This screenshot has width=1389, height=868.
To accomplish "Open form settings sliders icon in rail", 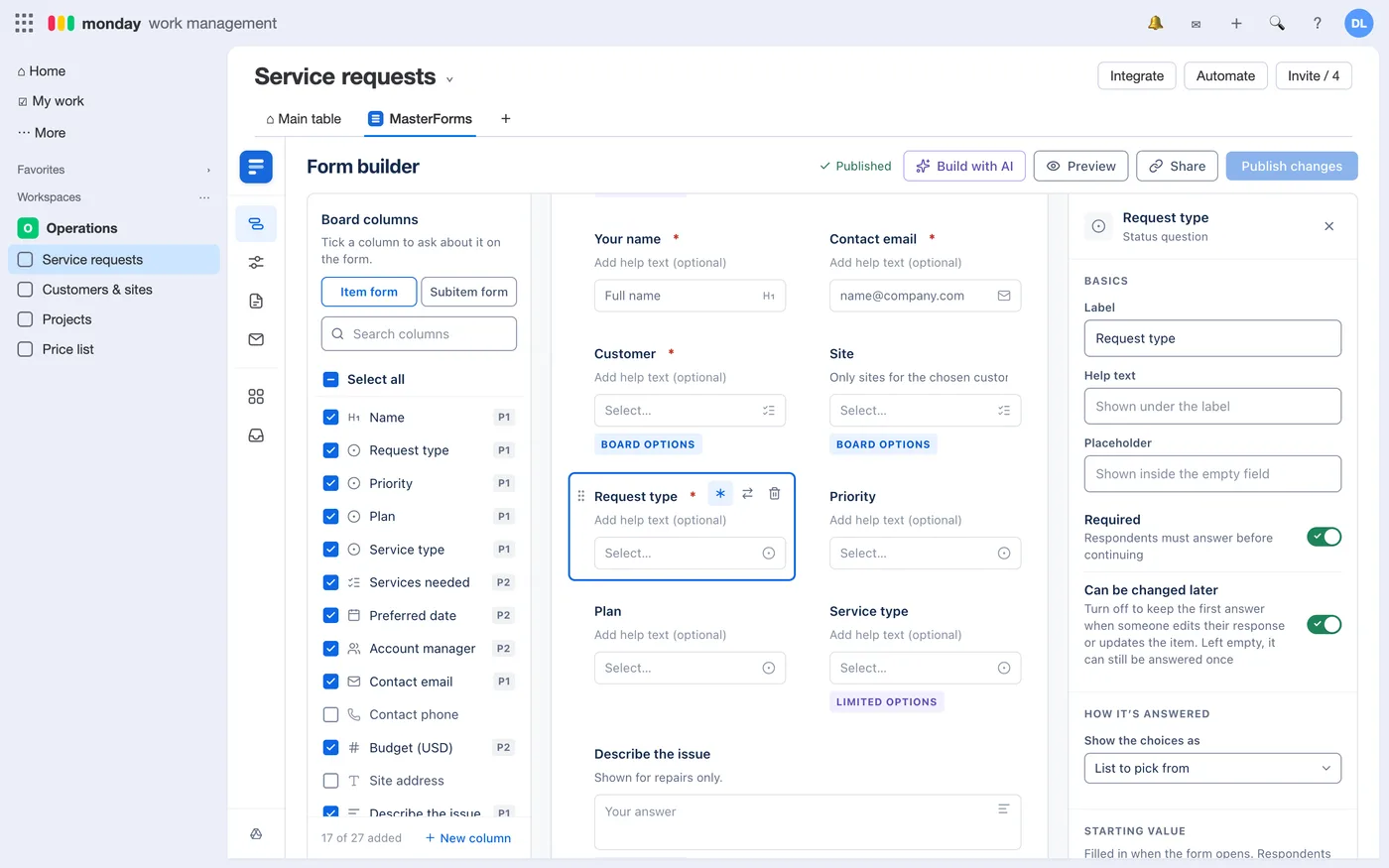I will point(256,262).
